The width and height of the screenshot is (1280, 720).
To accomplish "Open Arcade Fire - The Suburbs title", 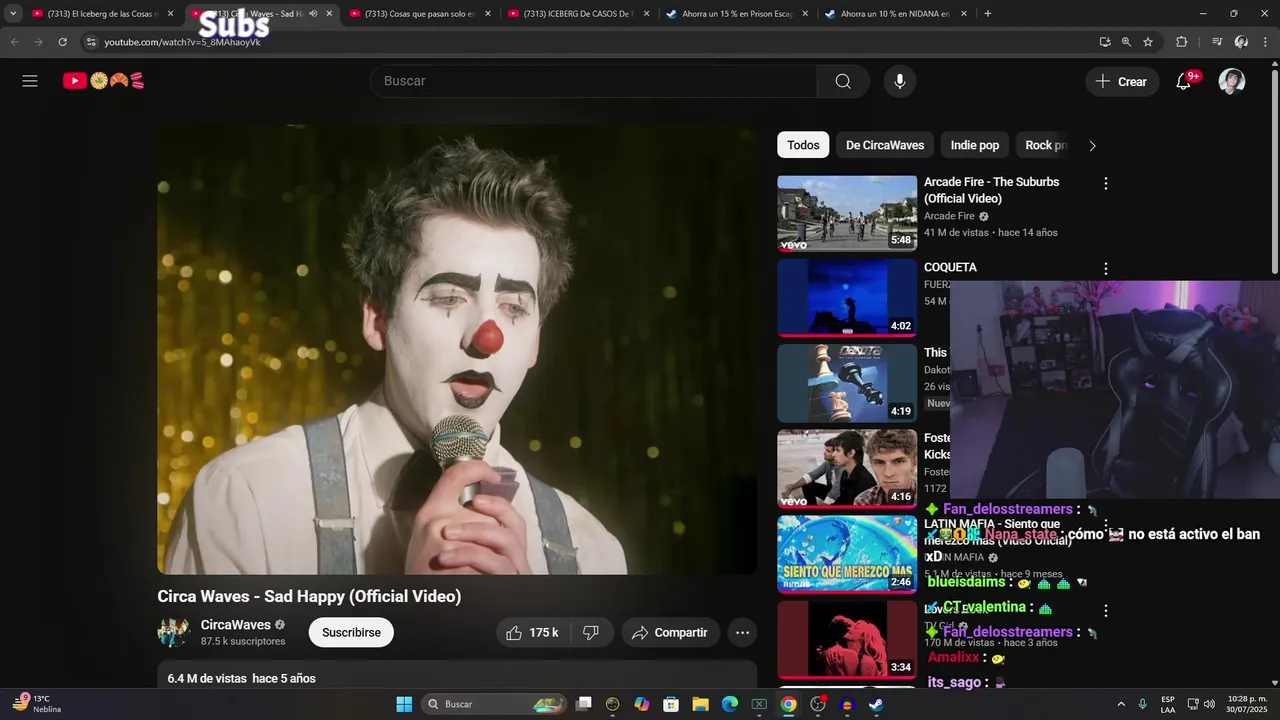I will tap(991, 190).
